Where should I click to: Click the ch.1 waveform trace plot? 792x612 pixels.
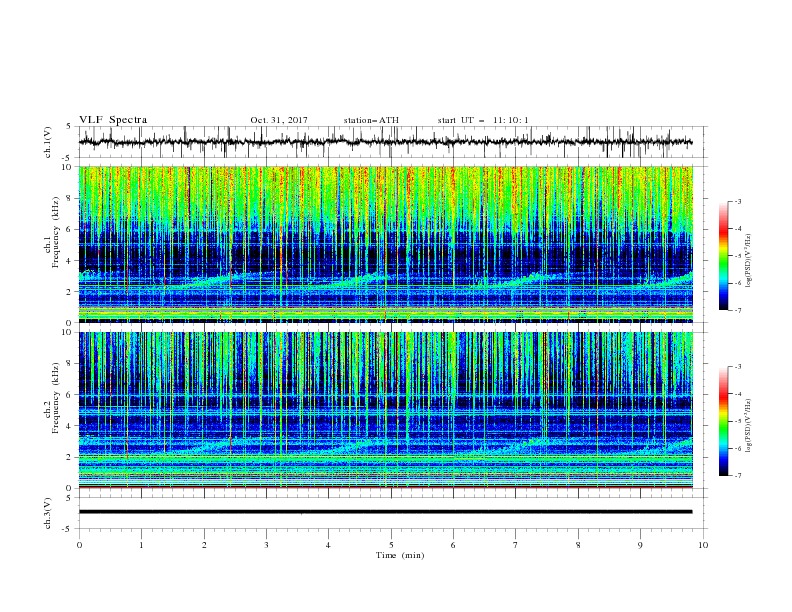tap(386, 142)
